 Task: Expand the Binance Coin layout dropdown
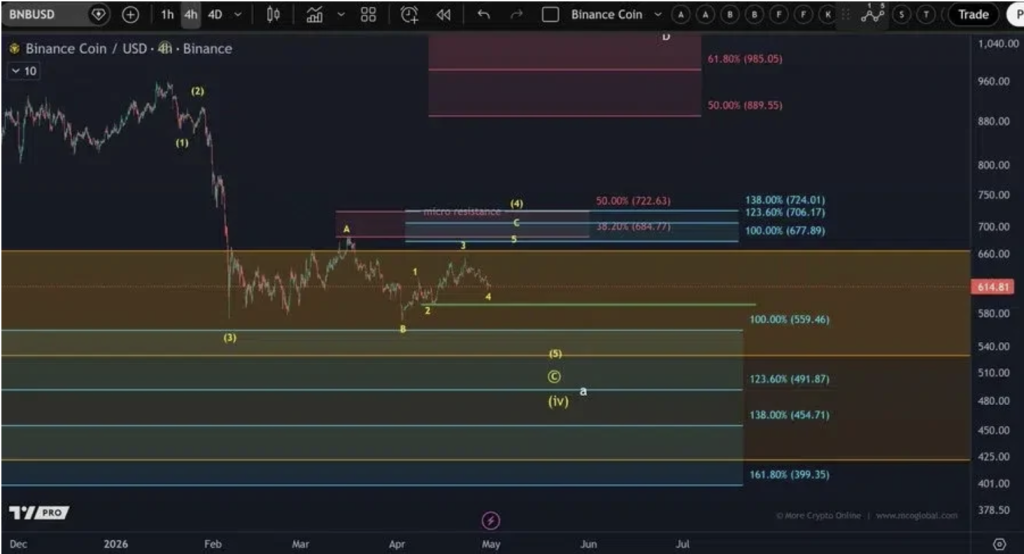click(x=658, y=14)
